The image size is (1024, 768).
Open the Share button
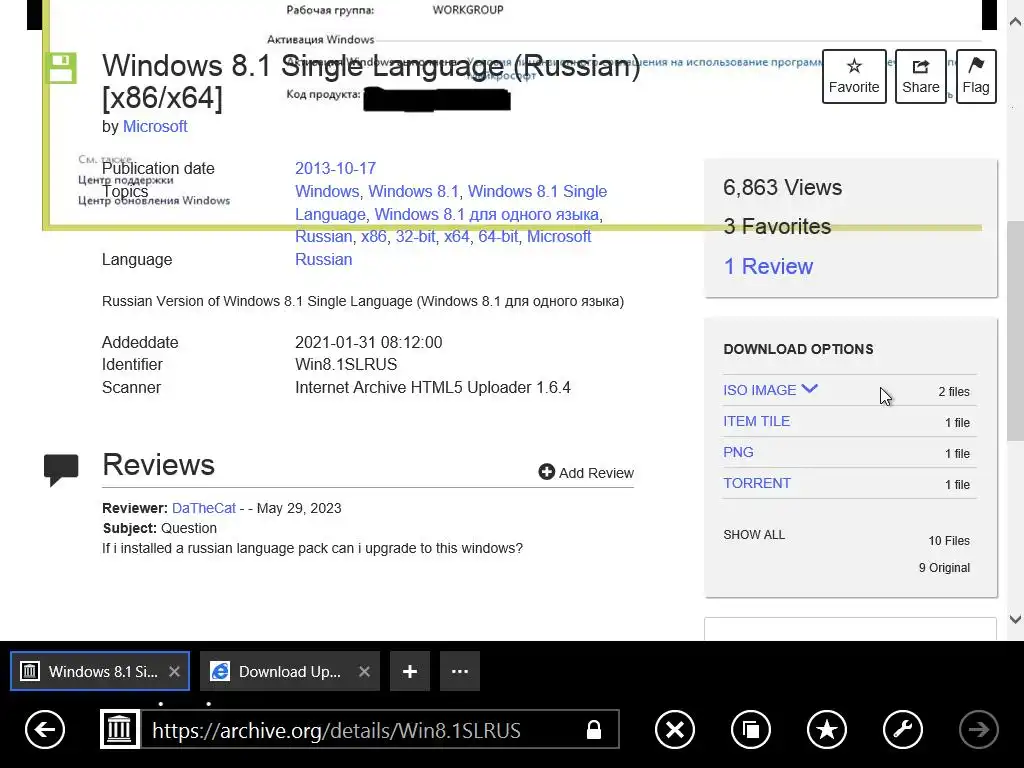click(920, 76)
